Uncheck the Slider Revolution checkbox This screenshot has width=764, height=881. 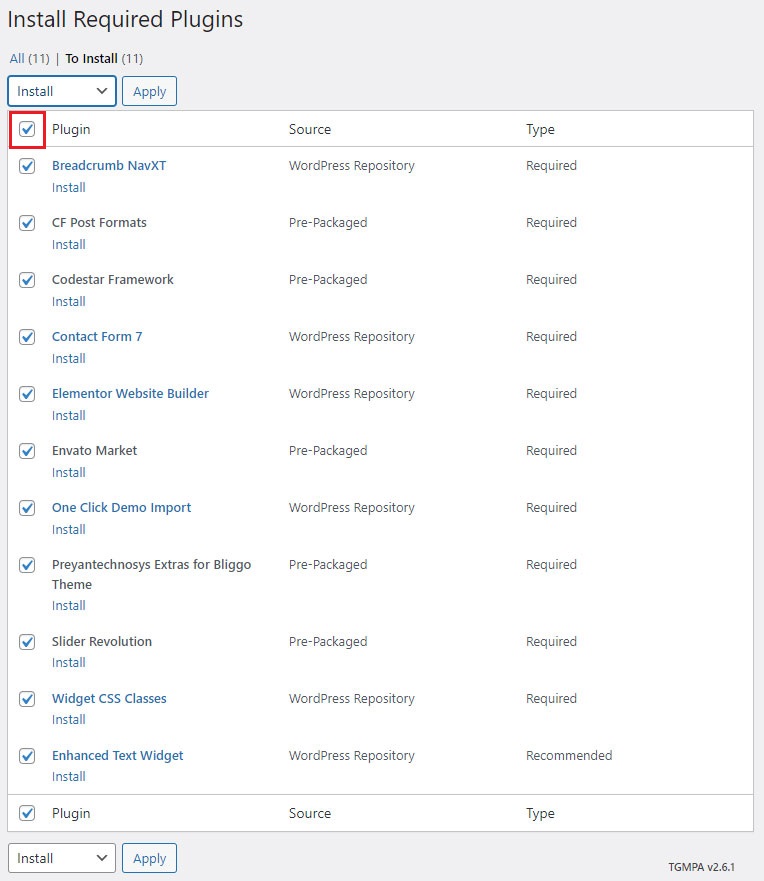click(27, 642)
